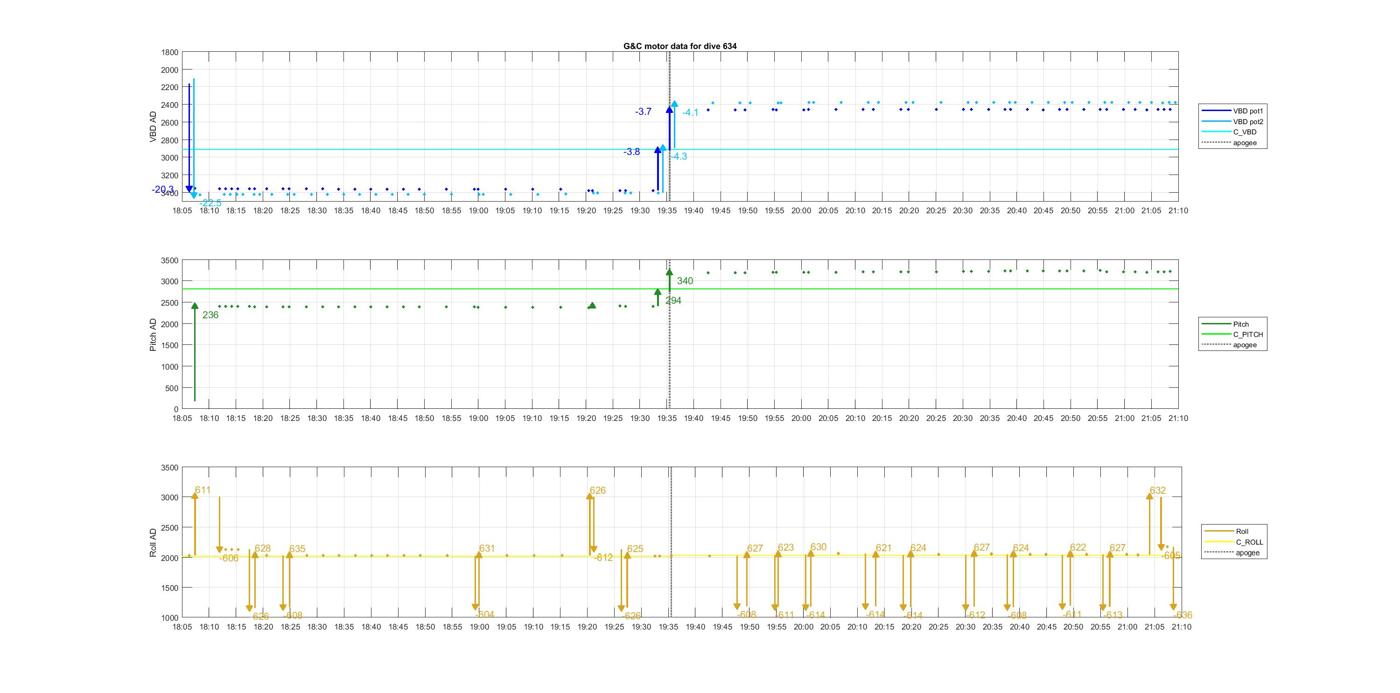The width and height of the screenshot is (1400, 693).
Task: Select the Pitch legend entry
Action: [x=1226, y=324]
